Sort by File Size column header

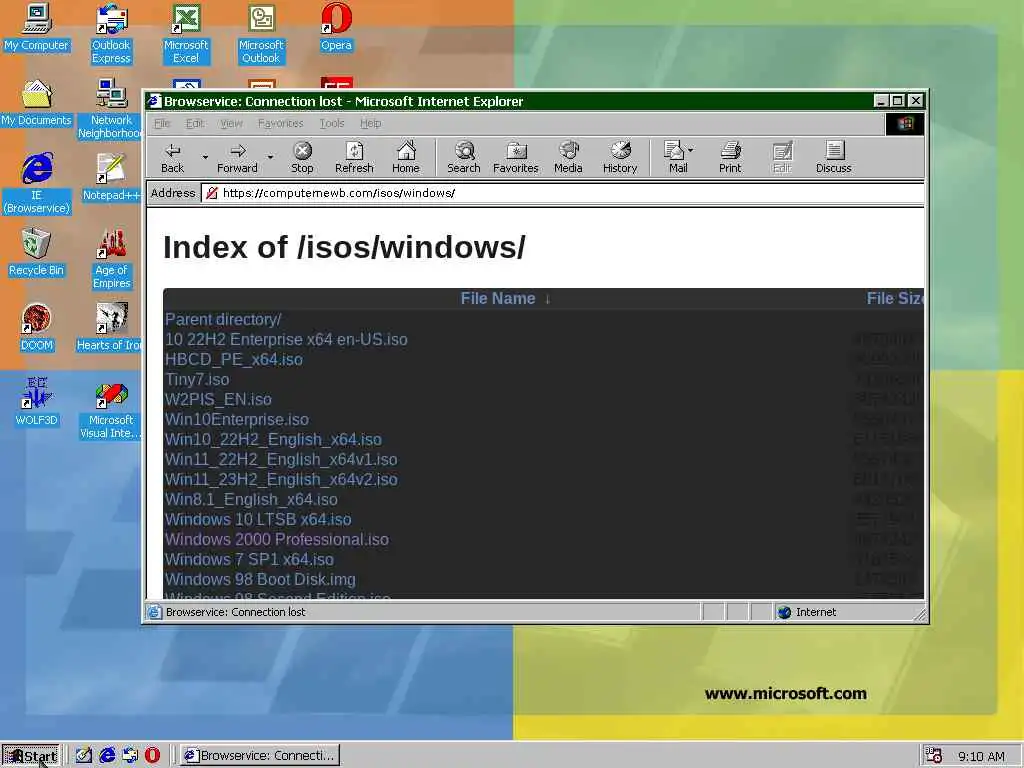(x=895, y=298)
